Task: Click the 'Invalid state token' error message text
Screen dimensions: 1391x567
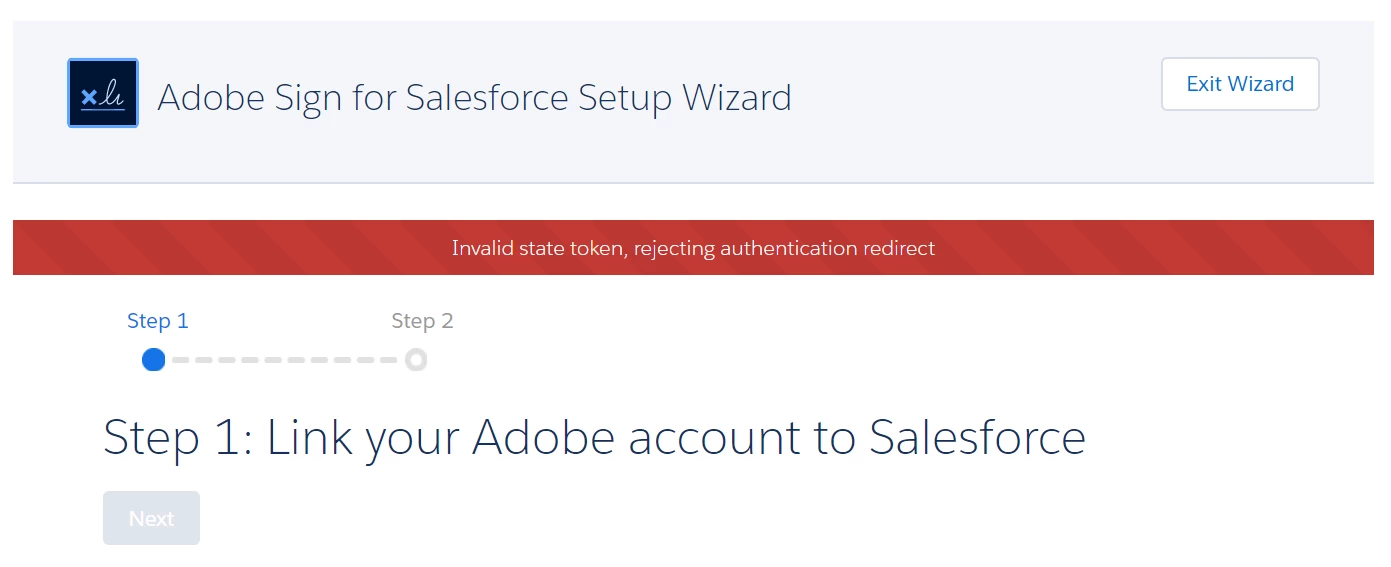Action: point(538,248)
